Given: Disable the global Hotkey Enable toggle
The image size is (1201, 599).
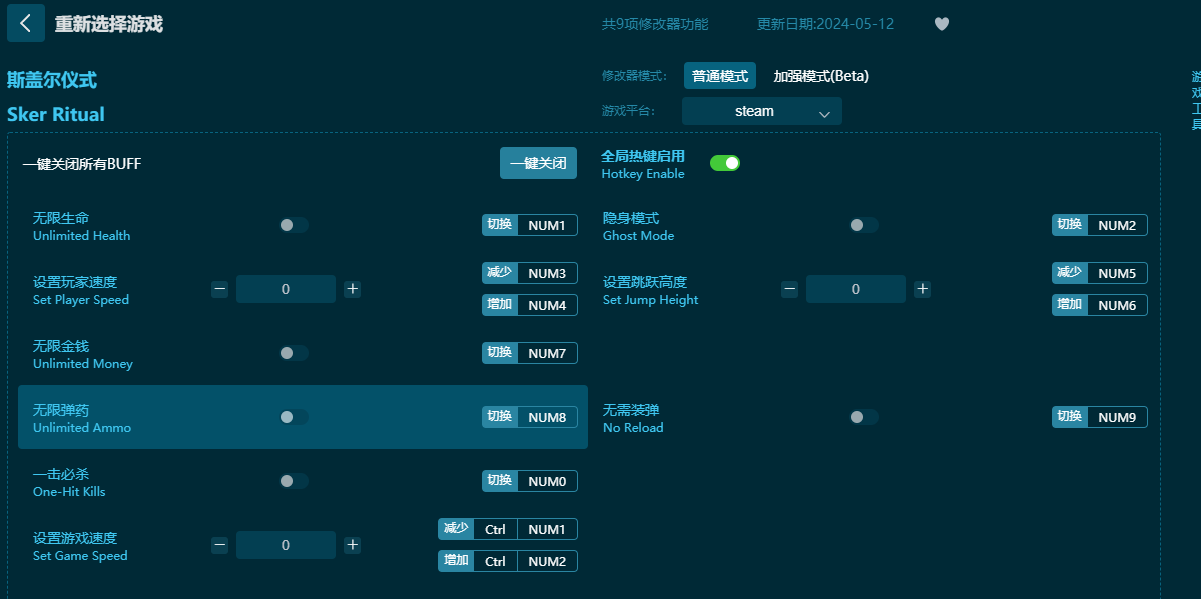Looking at the screenshot, I should click(x=725, y=163).
